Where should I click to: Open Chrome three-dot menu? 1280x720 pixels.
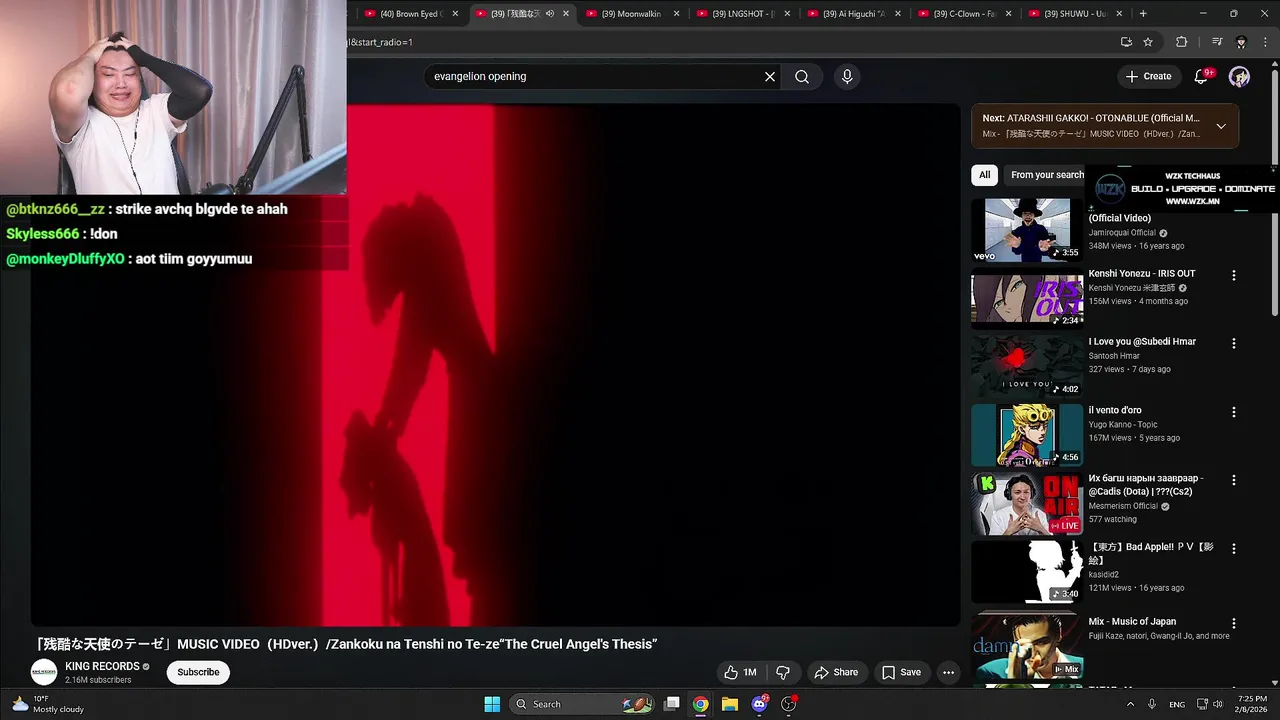[1265, 42]
